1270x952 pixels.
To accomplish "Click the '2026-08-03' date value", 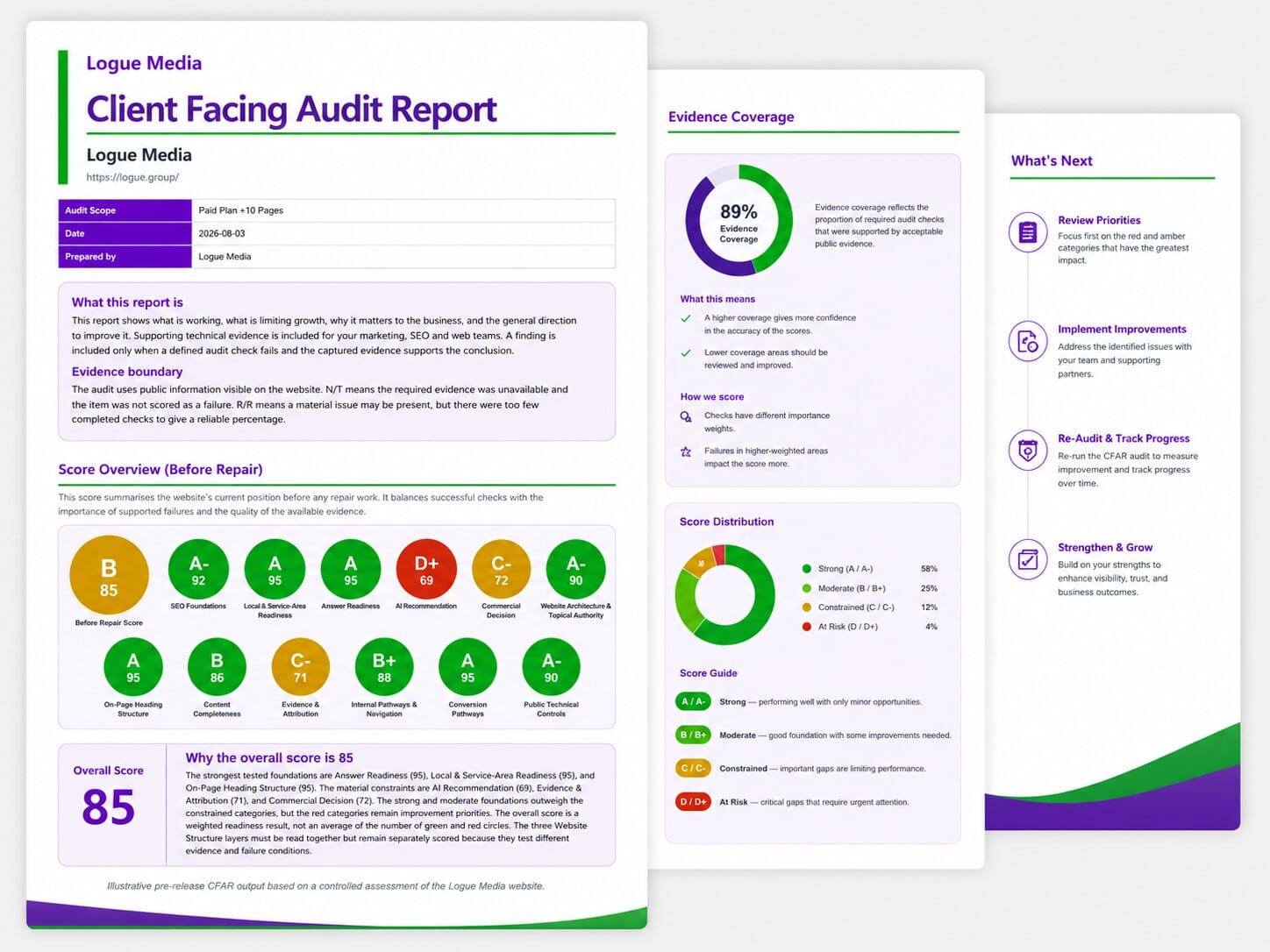I will coord(222,233).
